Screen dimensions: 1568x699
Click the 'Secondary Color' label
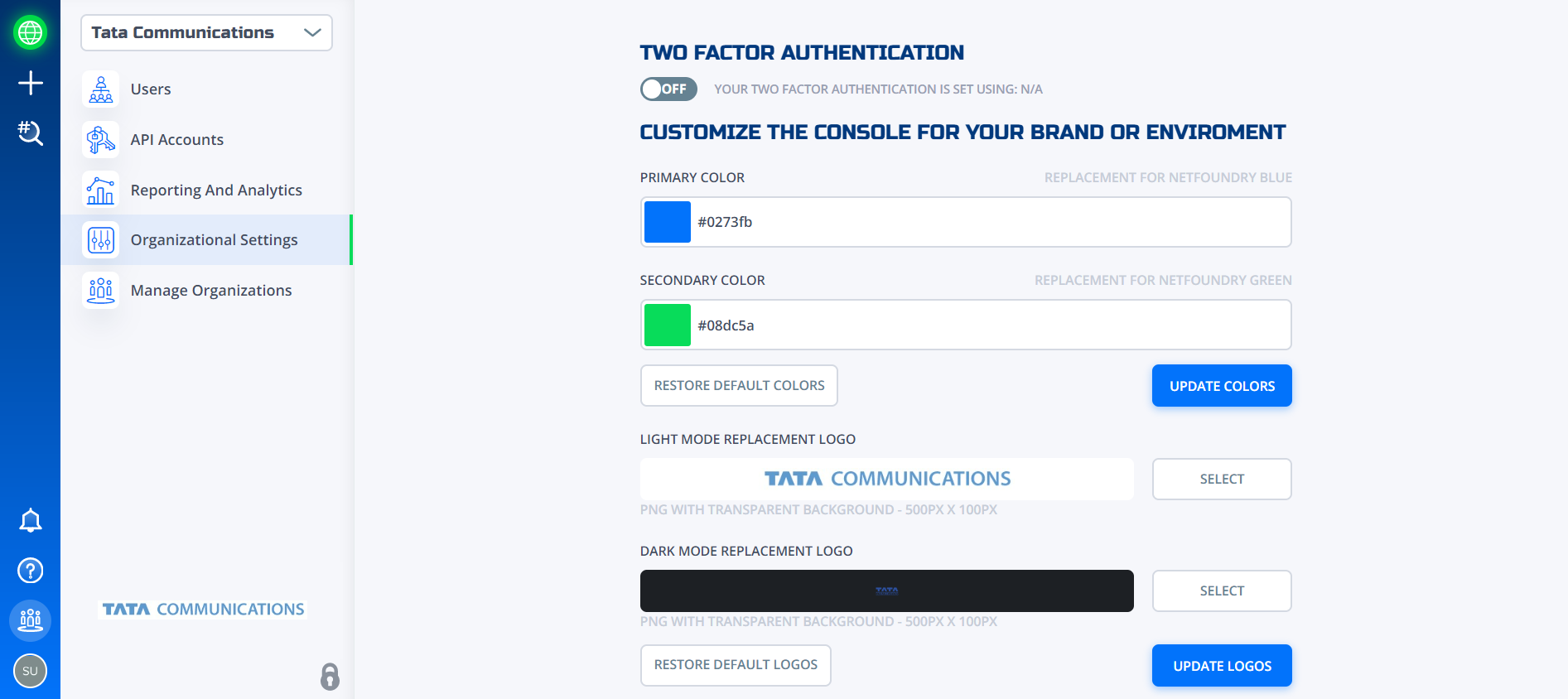pyautogui.click(x=702, y=280)
